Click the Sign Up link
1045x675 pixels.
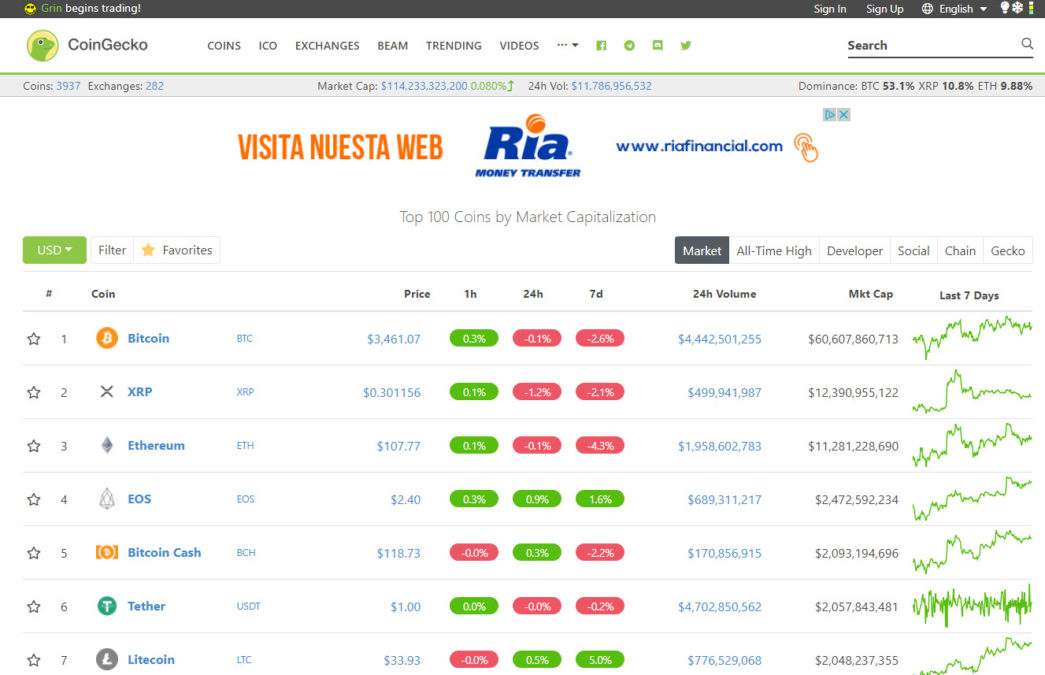click(x=884, y=9)
